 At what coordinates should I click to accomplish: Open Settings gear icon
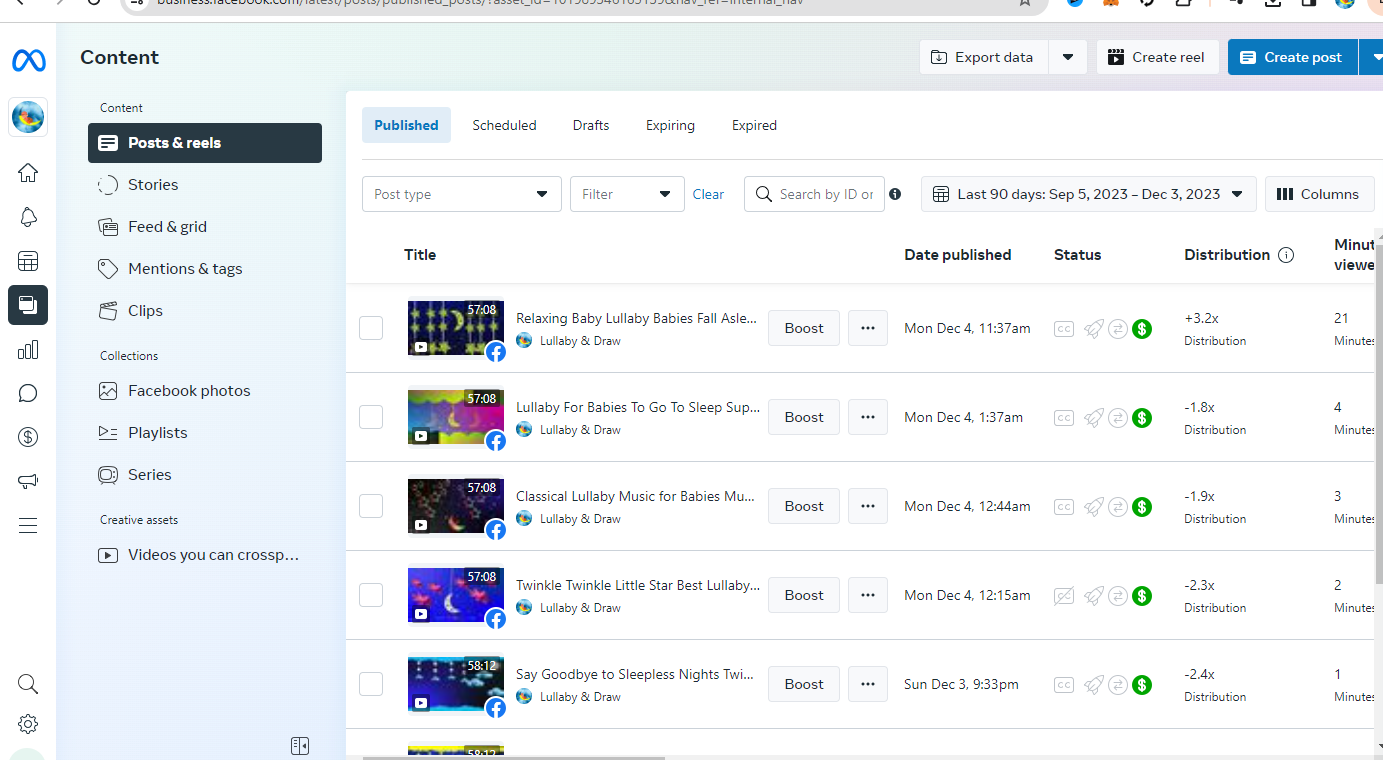coord(28,724)
